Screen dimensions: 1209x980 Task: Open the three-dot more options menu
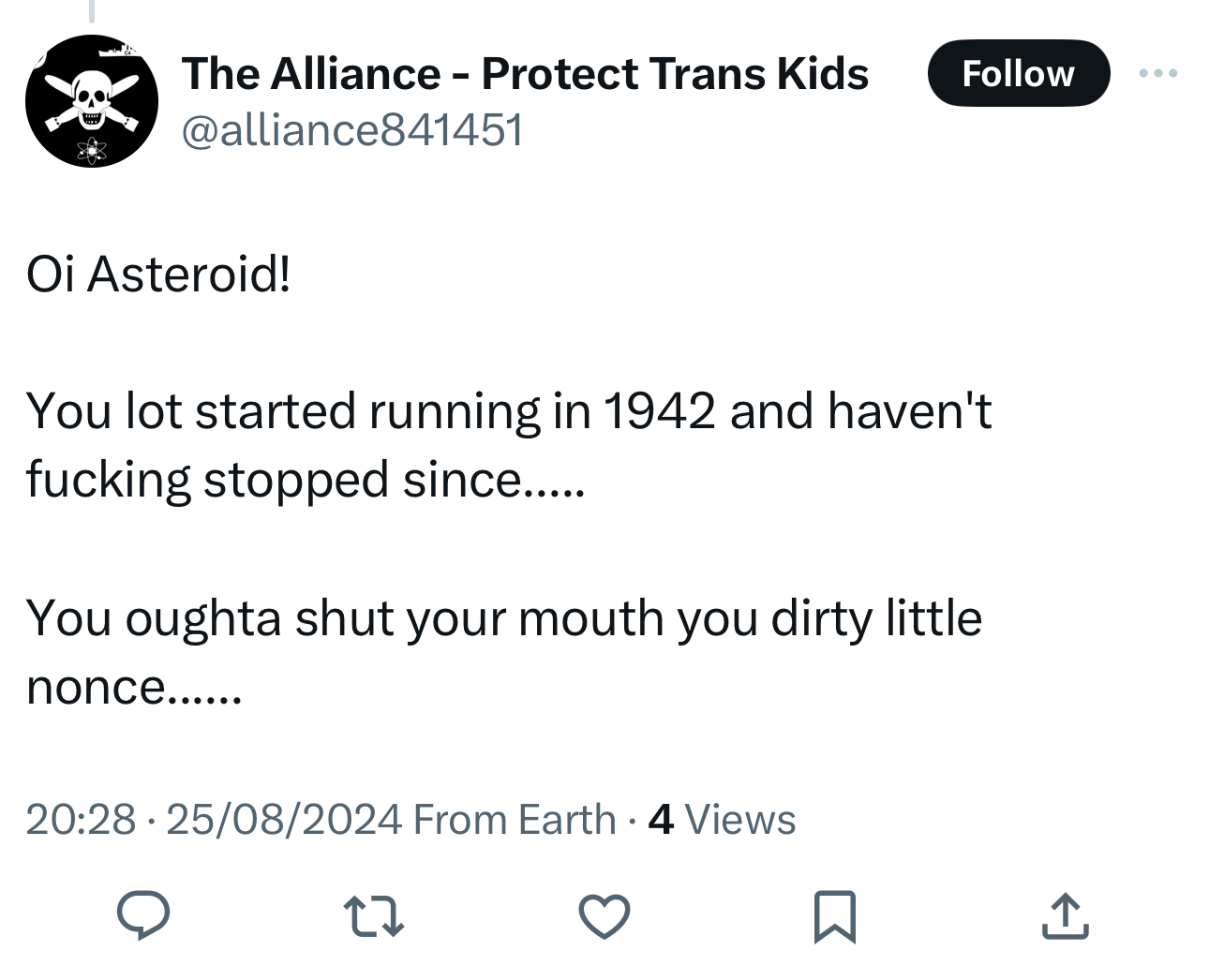pyautogui.click(x=1158, y=73)
